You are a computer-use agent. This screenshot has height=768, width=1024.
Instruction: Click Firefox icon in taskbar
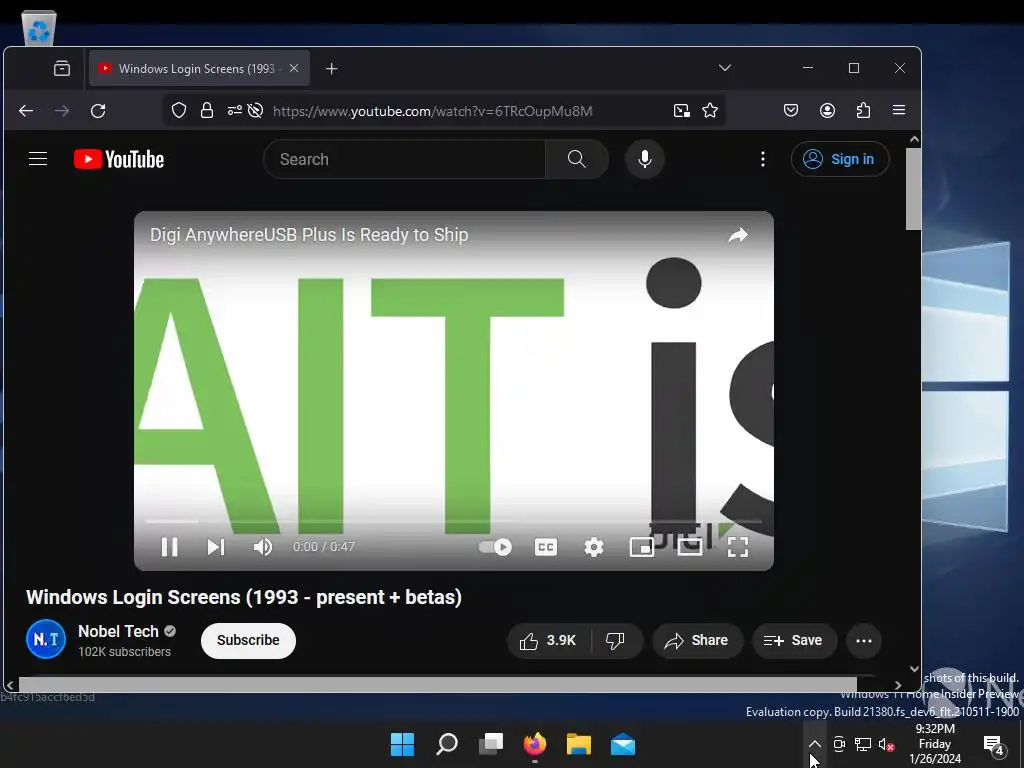(535, 744)
